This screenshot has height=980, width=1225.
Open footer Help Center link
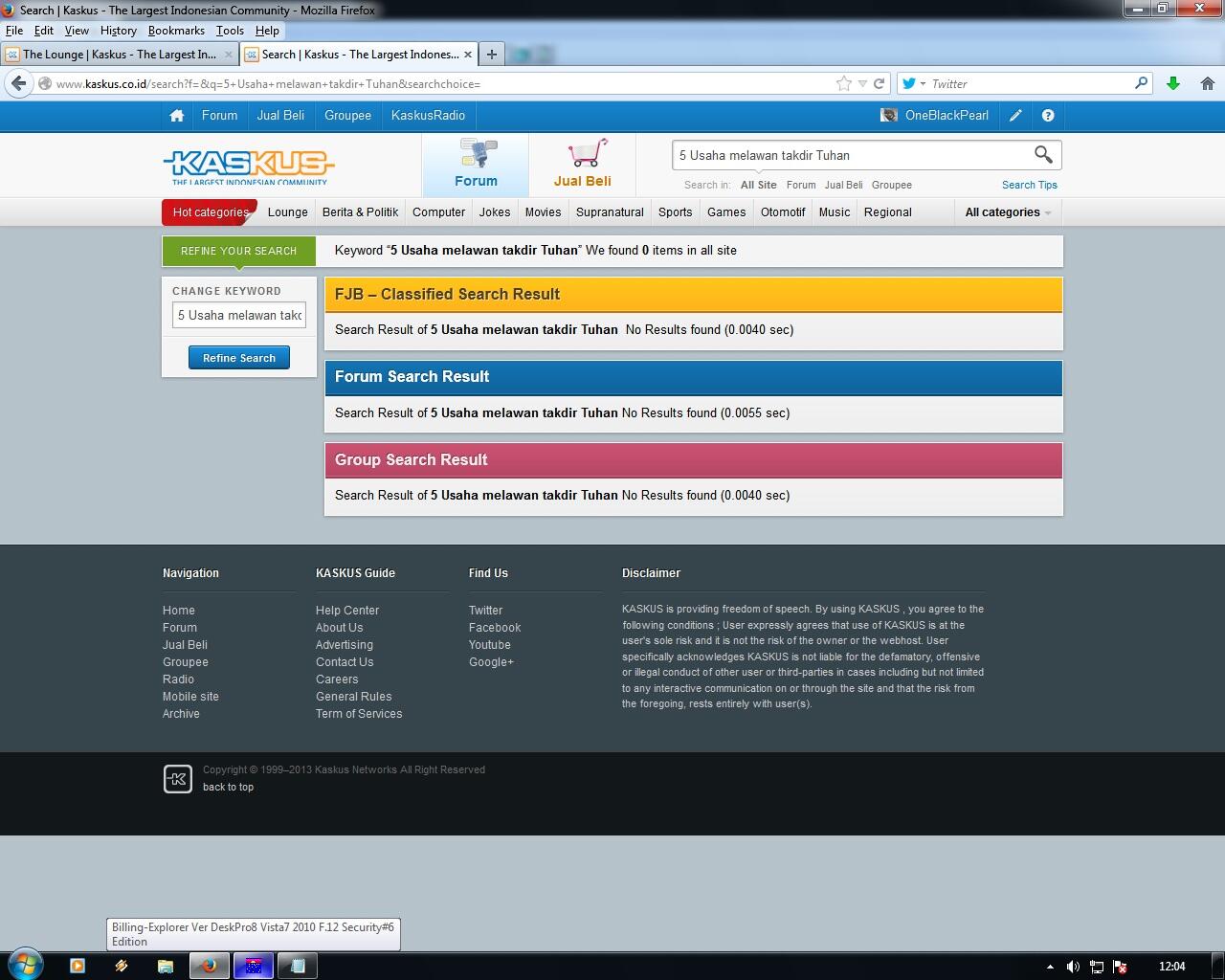[x=347, y=611]
